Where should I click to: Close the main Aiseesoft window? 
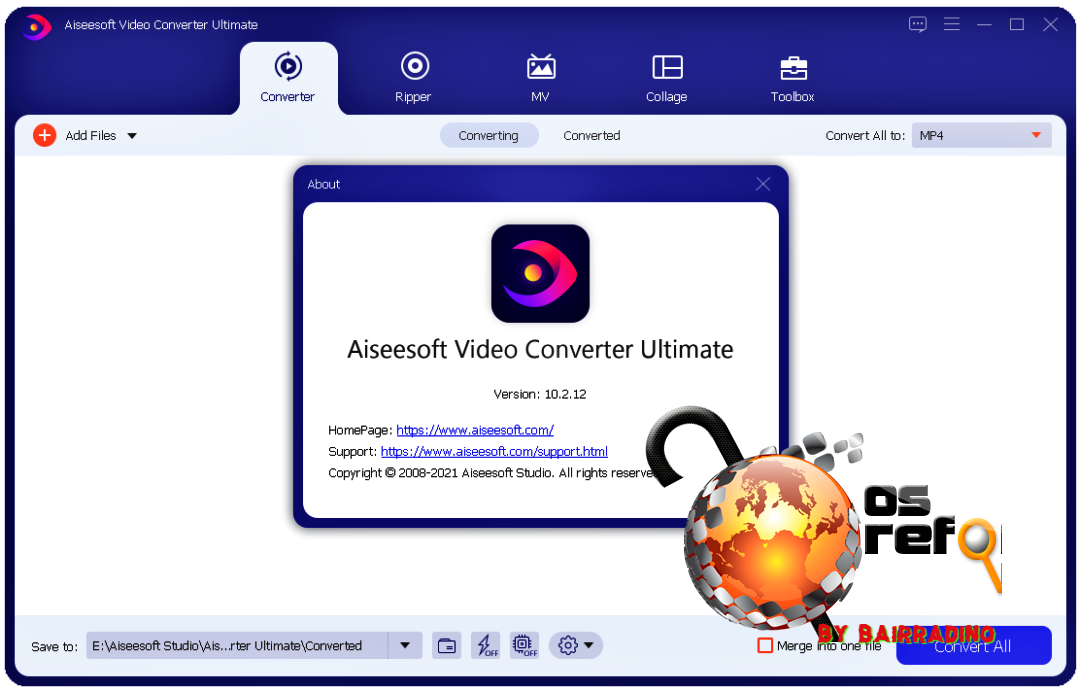pos(1050,25)
